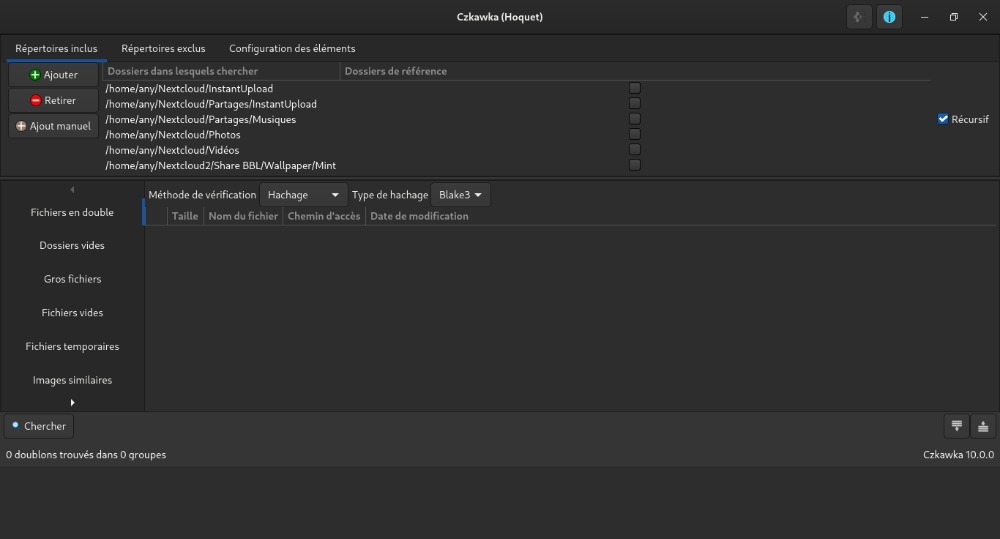The width and height of the screenshot is (1000, 539).
Task: Check reference box for Nextcloud/Vidéos
Action: click(x=635, y=150)
